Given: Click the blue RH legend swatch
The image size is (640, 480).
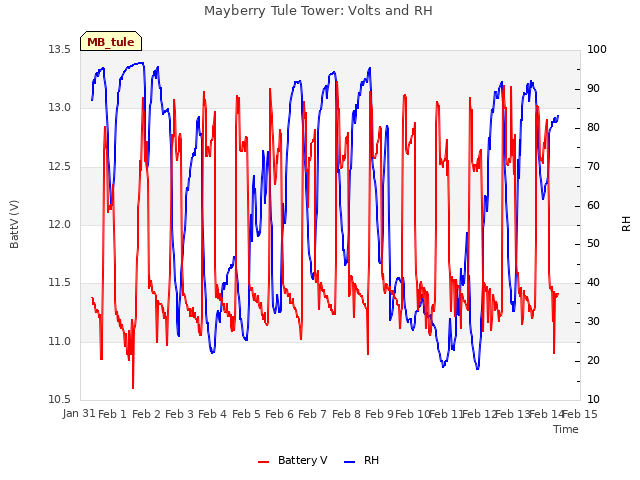Looking at the screenshot, I should 350,462.
